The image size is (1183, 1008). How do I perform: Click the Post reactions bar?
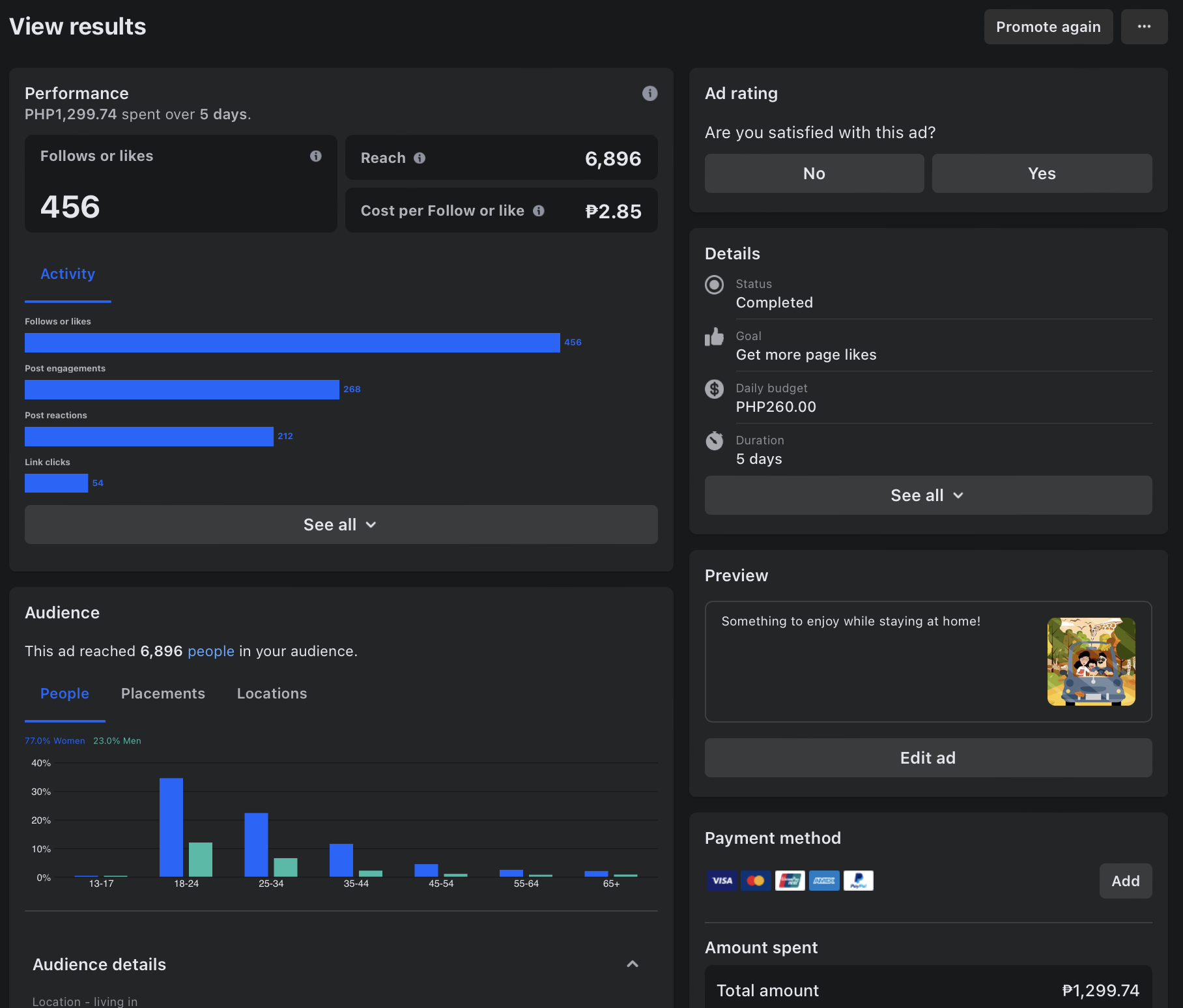(149, 437)
